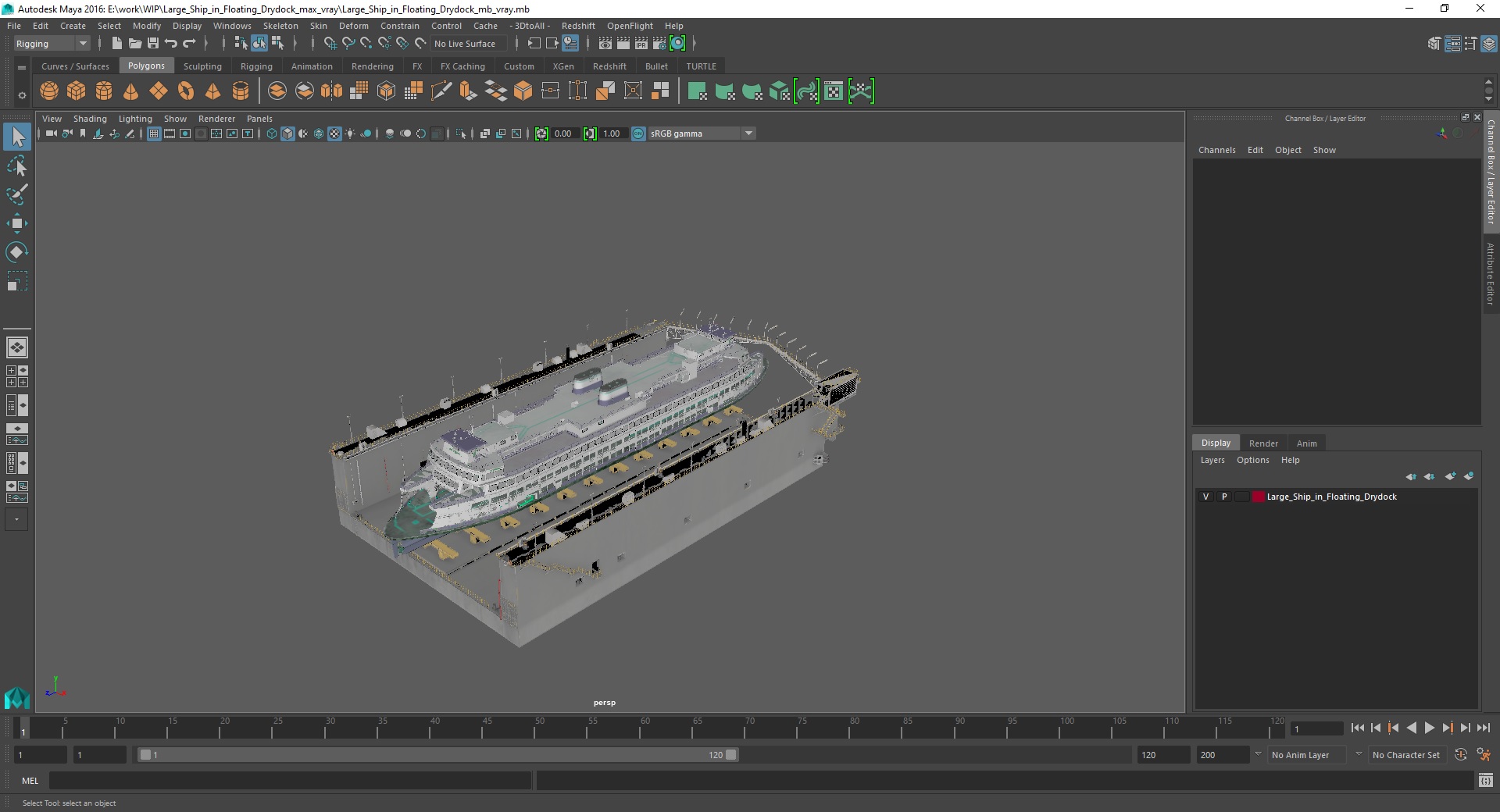Create a polygon cone from shelf
This screenshot has width=1500, height=812.
(x=131, y=91)
